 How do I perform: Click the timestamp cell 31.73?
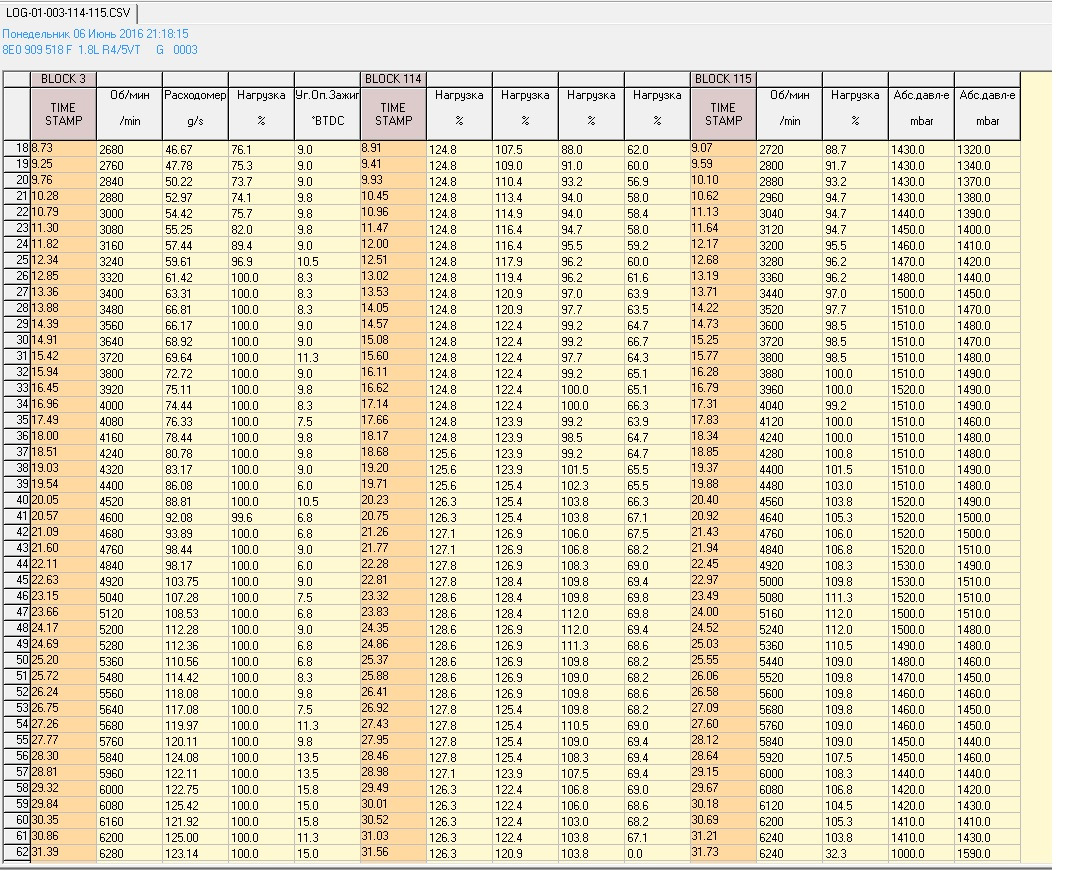[723, 853]
